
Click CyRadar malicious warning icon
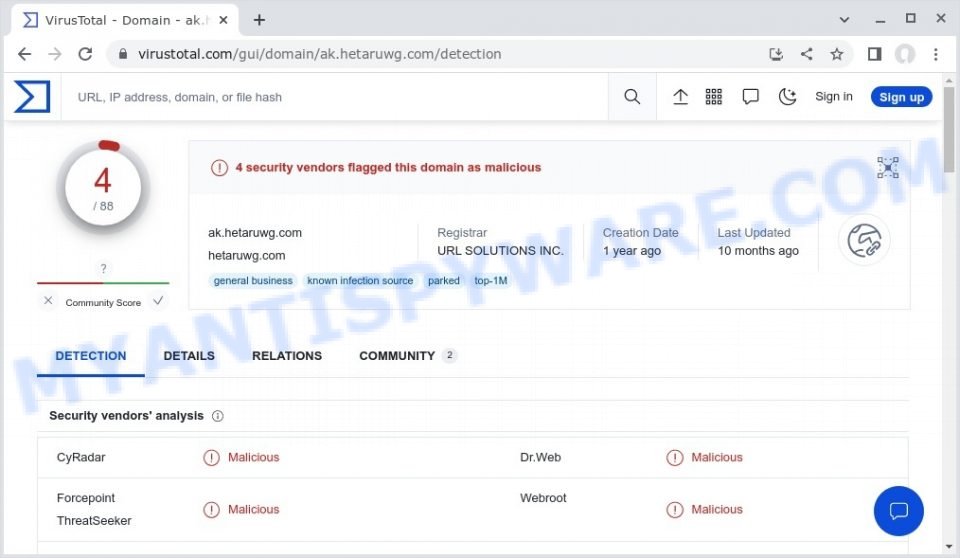coord(211,458)
